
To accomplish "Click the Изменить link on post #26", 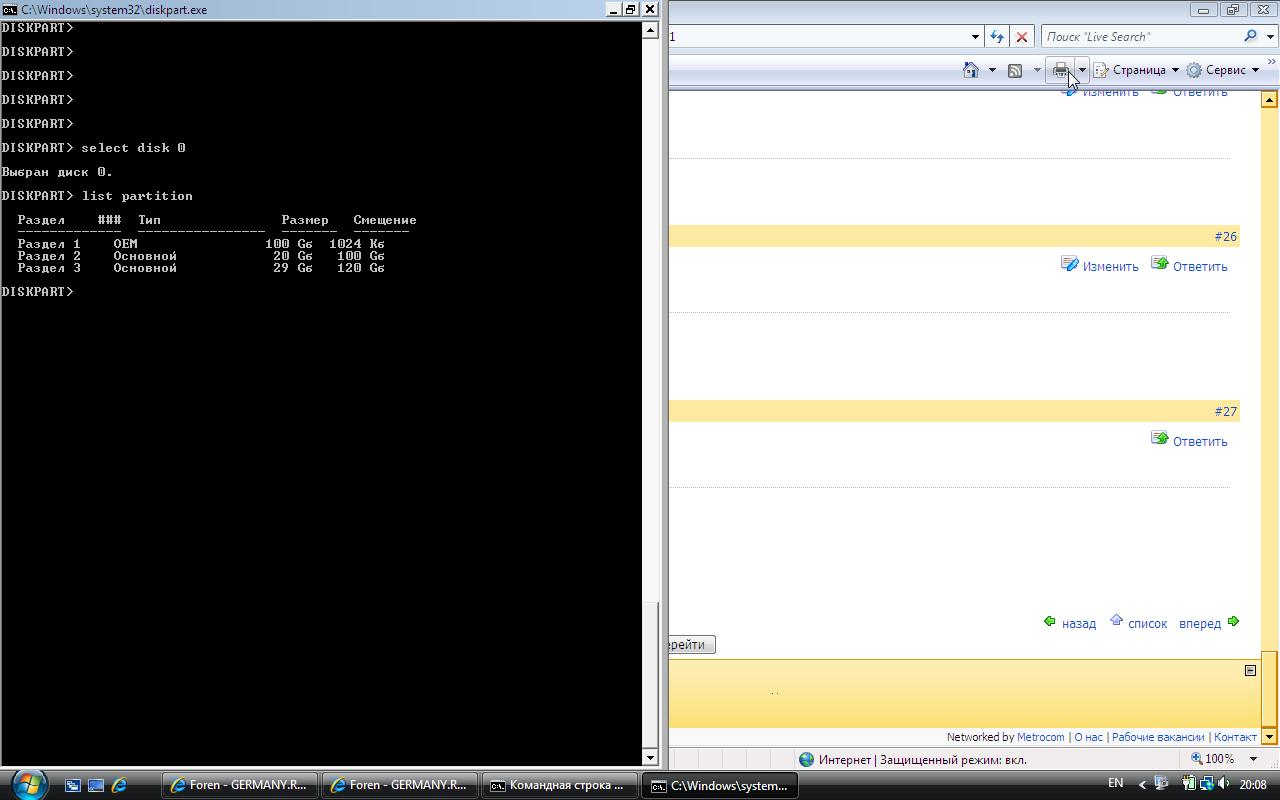I will click(x=1109, y=266).
